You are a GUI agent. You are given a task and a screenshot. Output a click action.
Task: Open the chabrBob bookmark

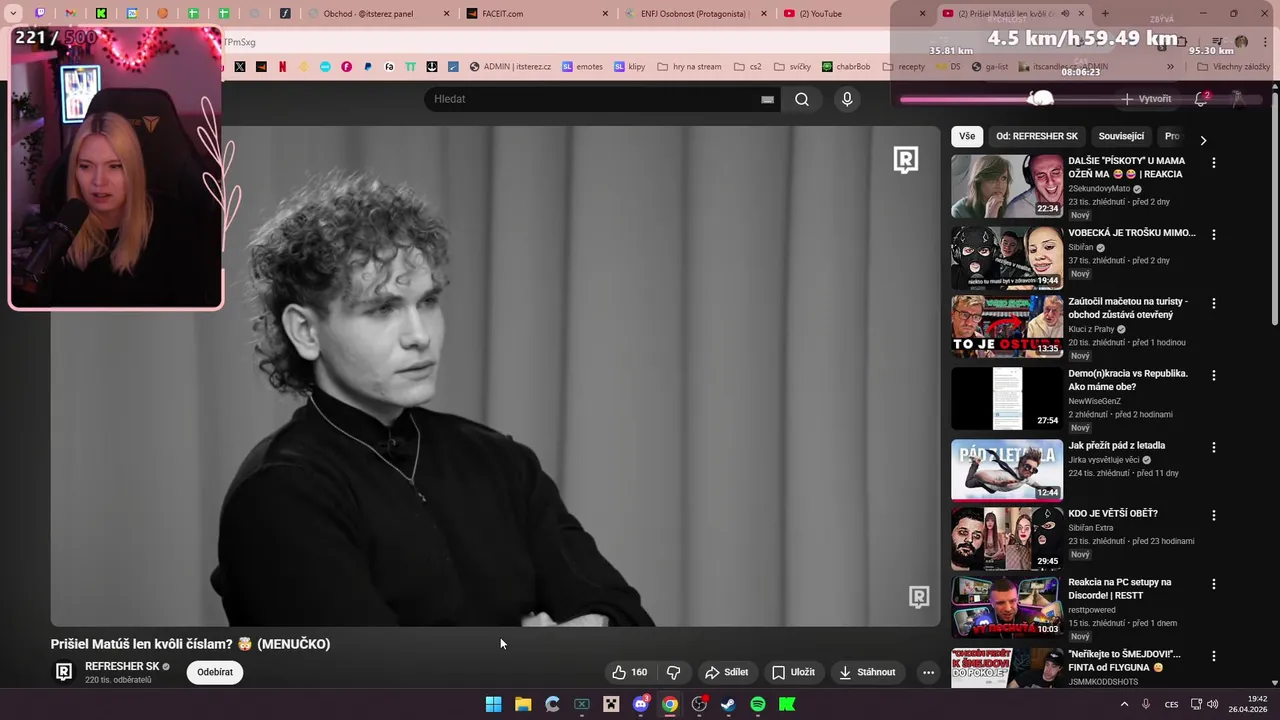click(x=846, y=67)
